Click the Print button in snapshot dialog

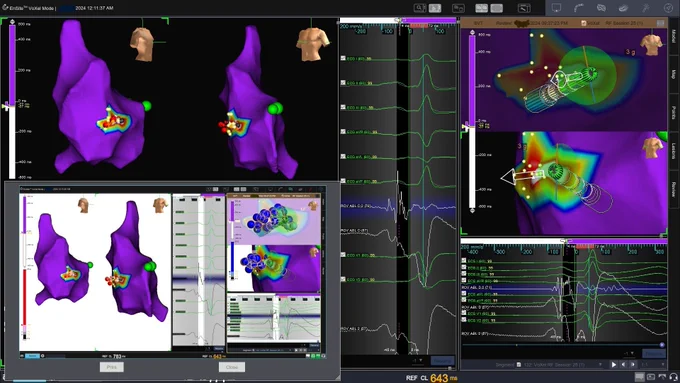(x=111, y=367)
